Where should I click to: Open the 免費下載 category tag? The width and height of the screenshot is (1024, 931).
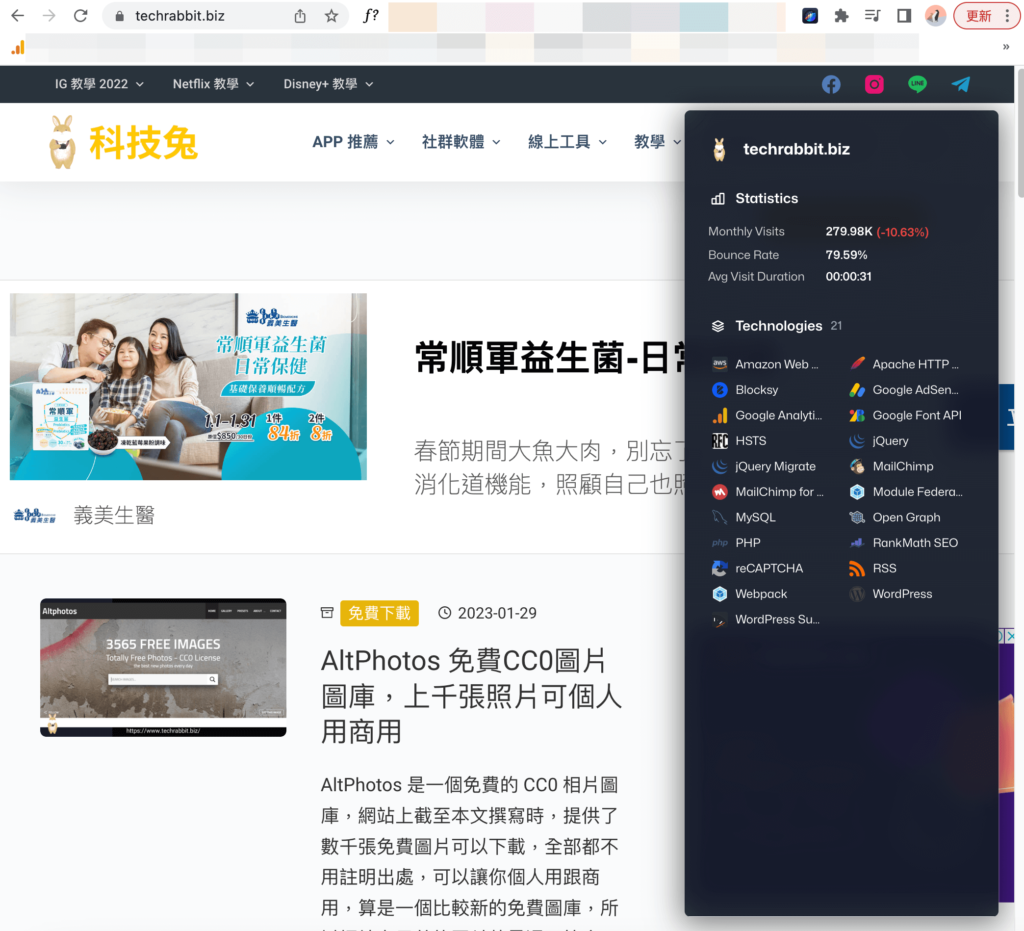[379, 613]
